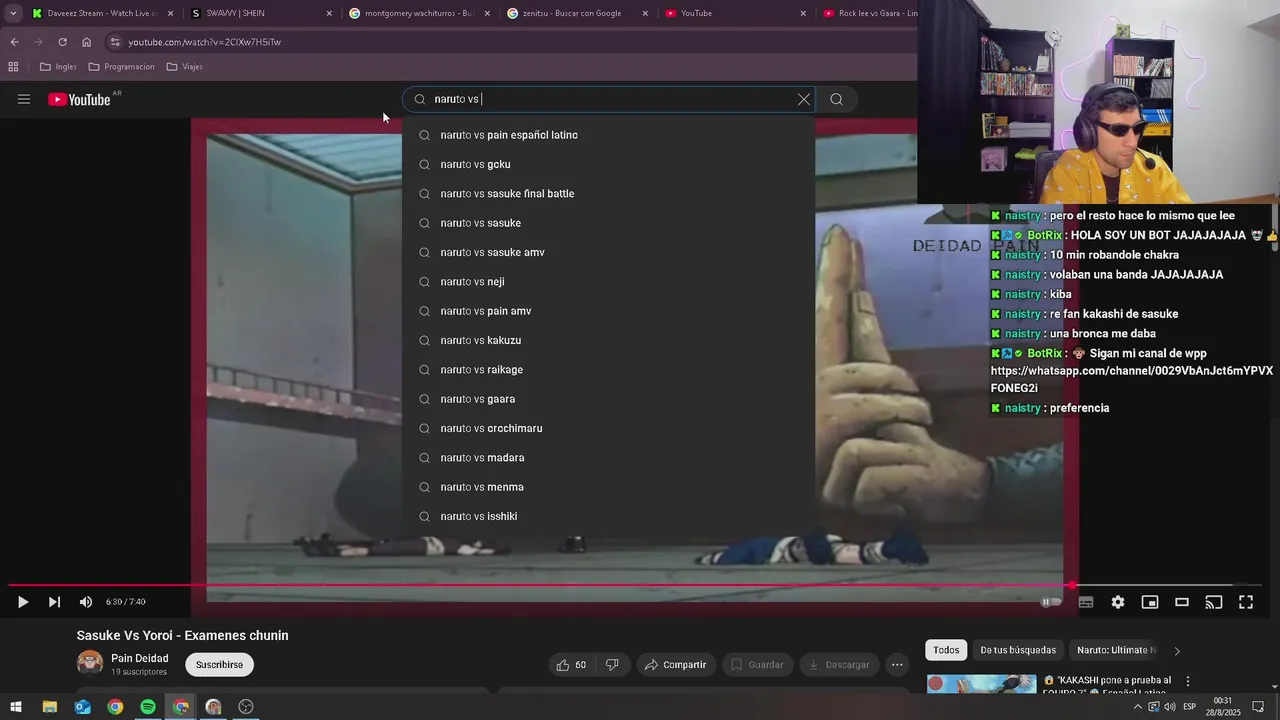
Task: Save the video with Guardar
Action: tap(757, 665)
